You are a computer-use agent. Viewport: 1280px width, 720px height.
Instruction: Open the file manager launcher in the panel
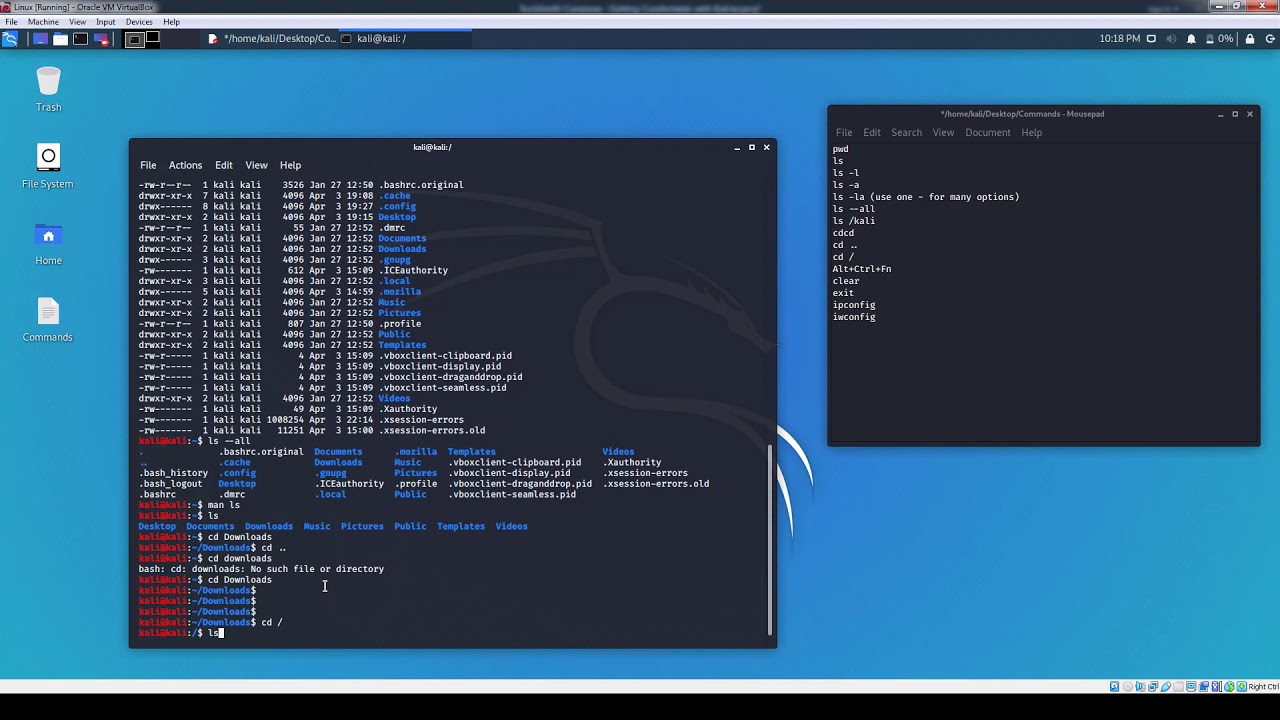(x=60, y=39)
